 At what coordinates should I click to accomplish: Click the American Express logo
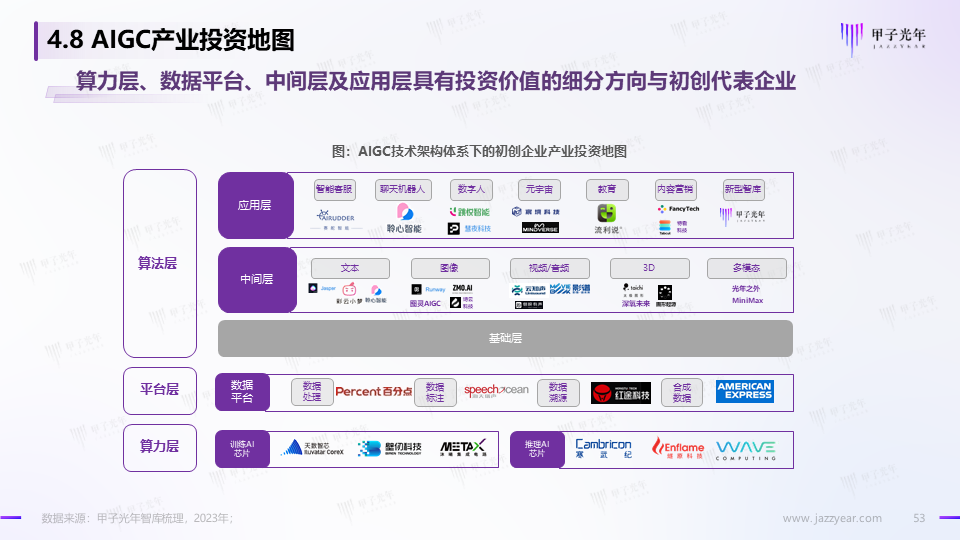coord(744,391)
